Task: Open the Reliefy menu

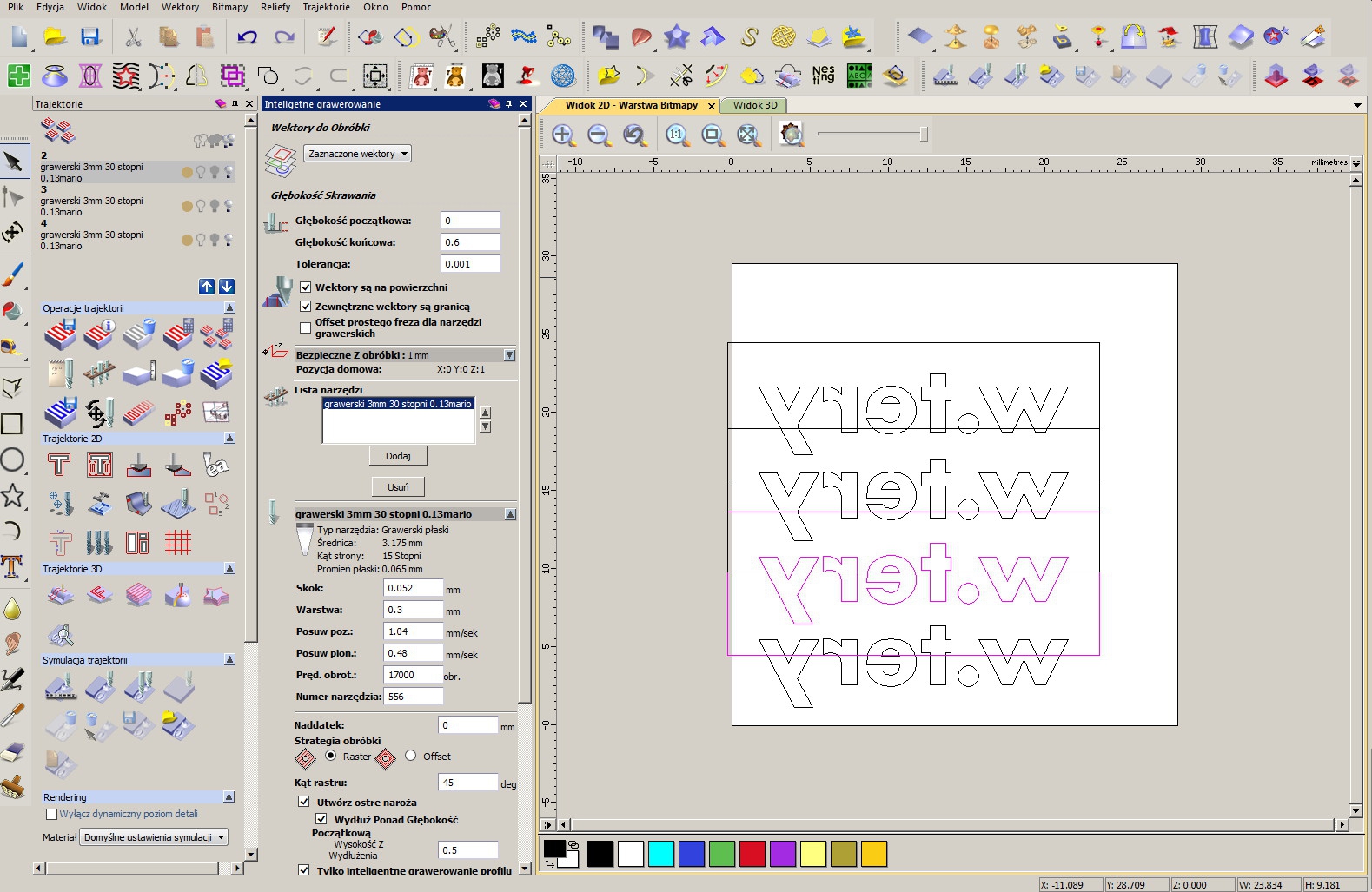Action: click(275, 7)
